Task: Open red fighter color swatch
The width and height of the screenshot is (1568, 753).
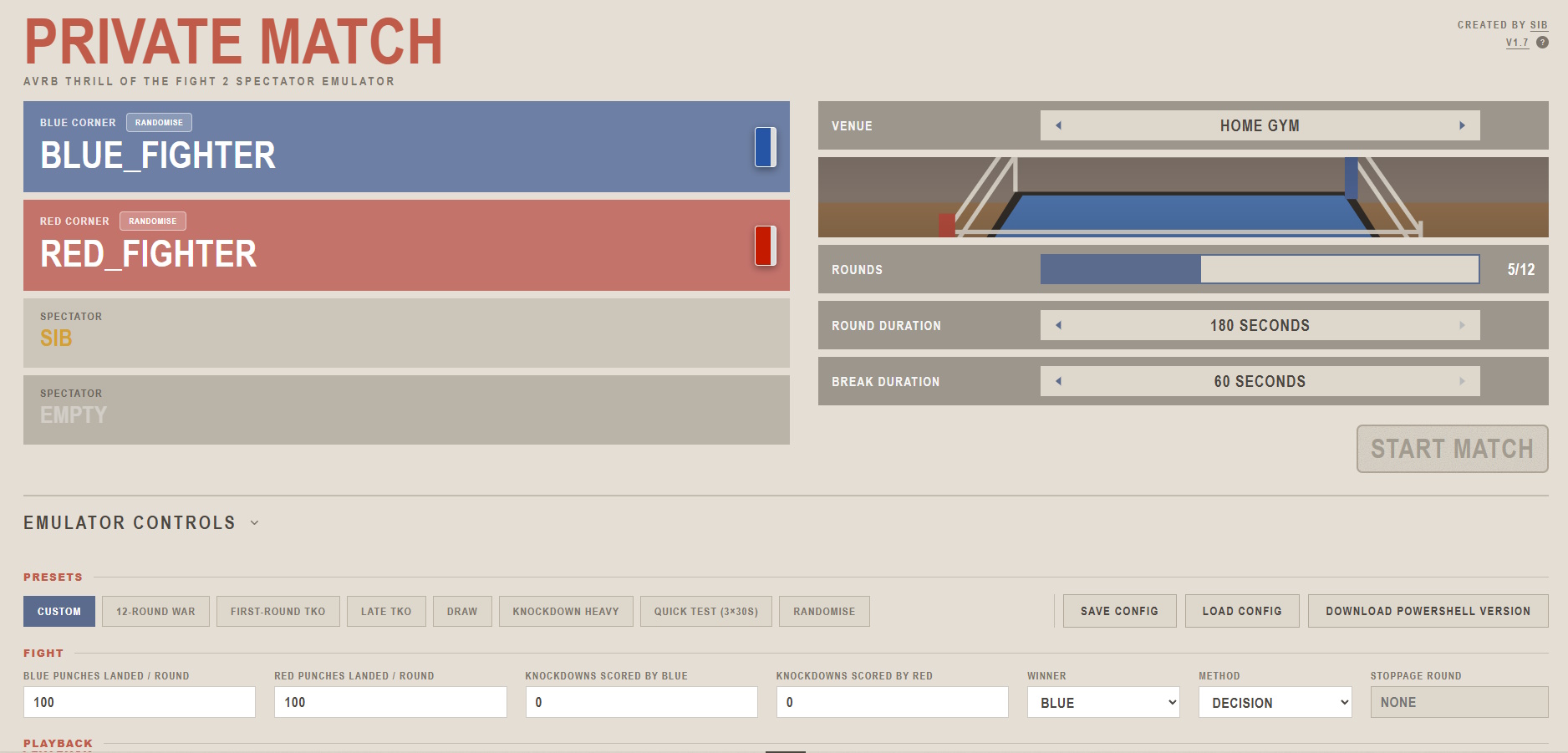Action: tap(766, 246)
